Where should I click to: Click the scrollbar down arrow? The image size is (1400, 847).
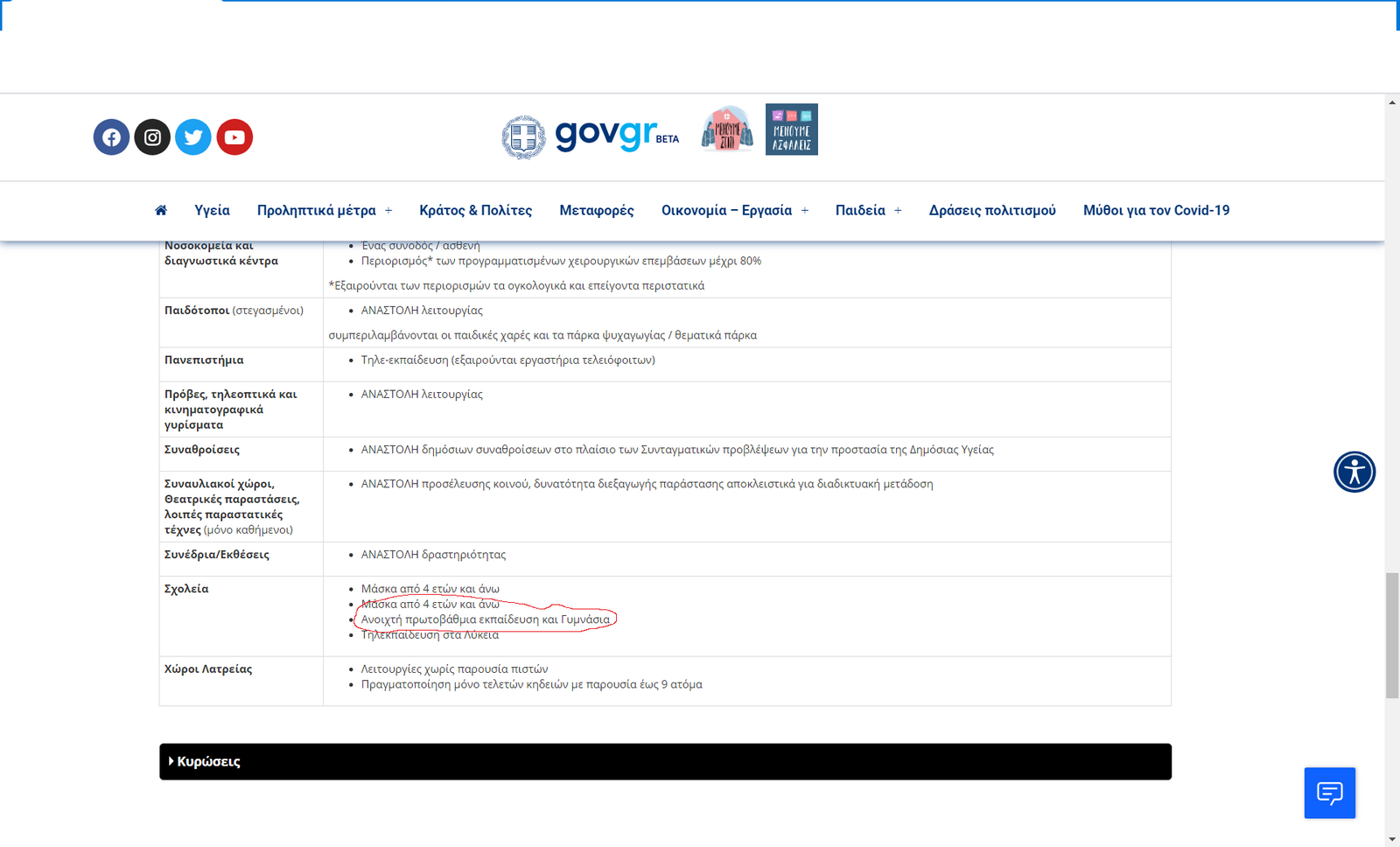[x=1392, y=839]
